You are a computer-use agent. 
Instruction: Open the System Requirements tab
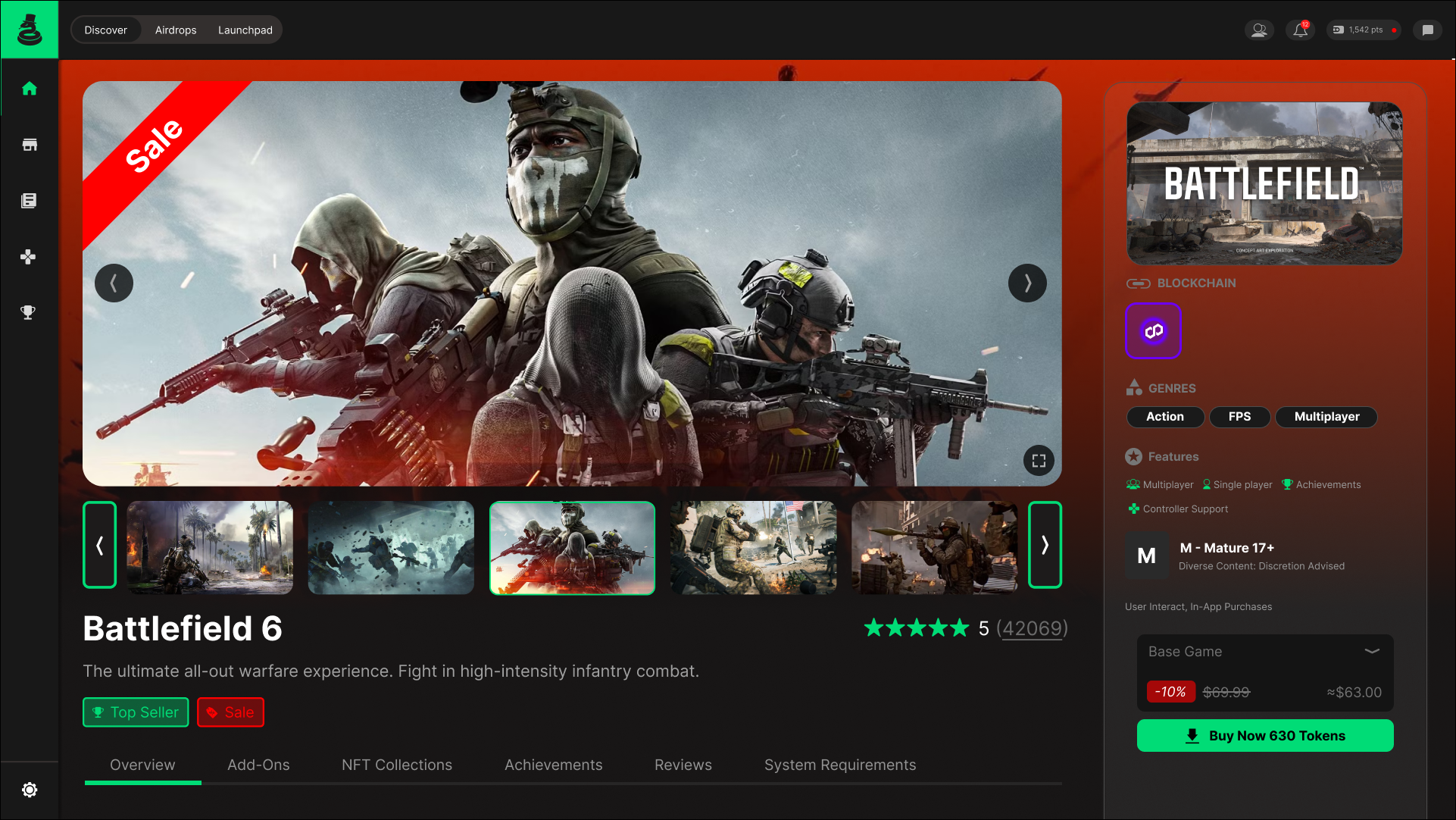pyautogui.click(x=839, y=765)
